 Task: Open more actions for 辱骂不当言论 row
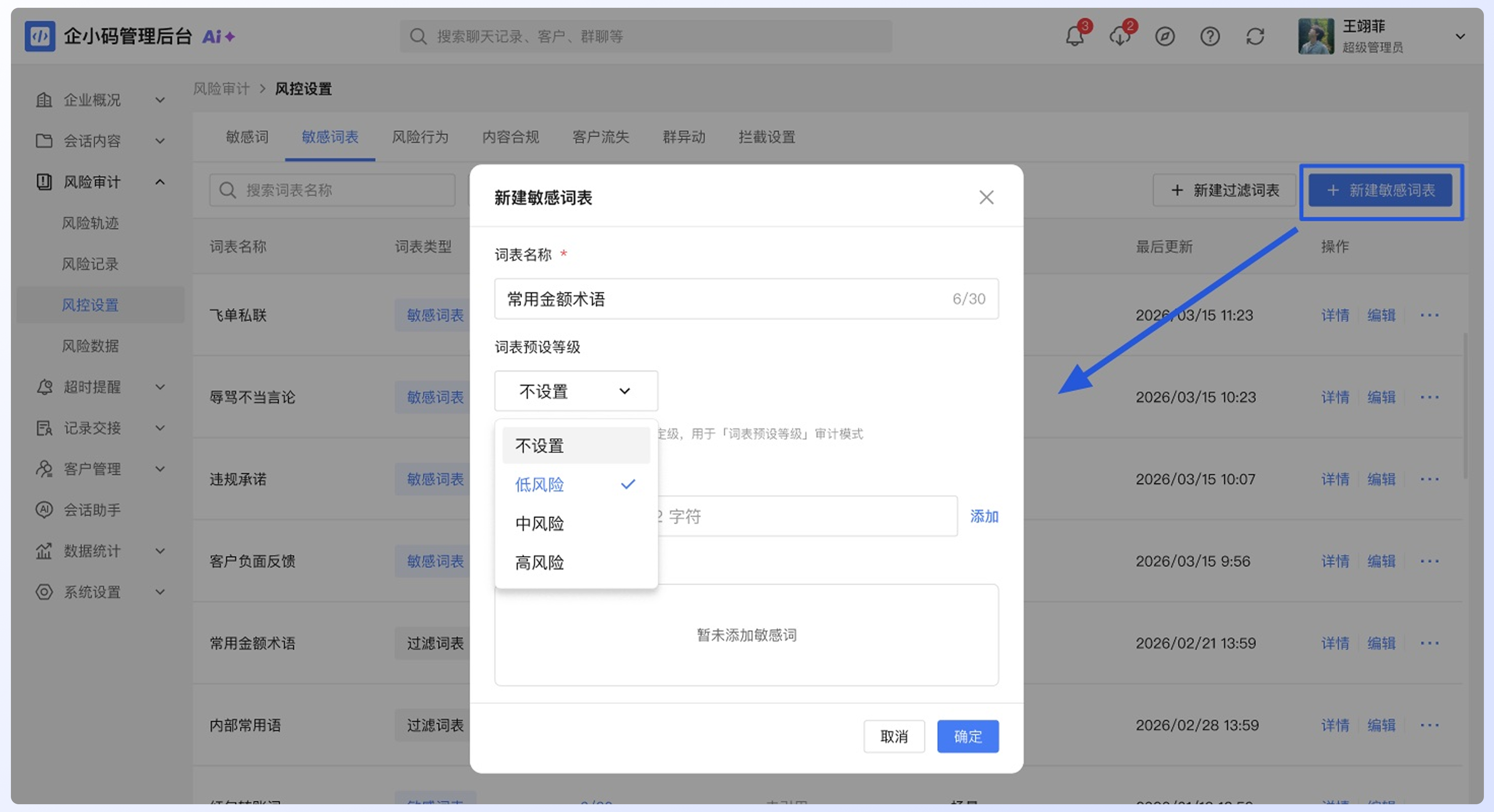tap(1429, 397)
